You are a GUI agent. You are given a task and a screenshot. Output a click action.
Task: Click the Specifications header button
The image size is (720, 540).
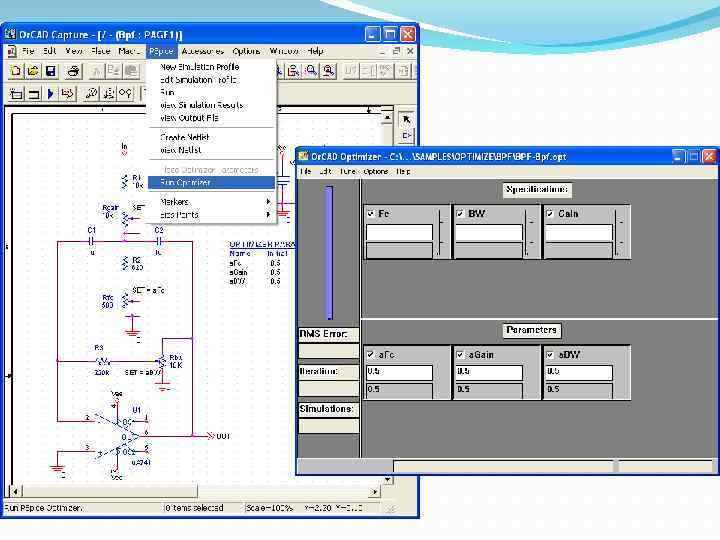tap(537, 189)
